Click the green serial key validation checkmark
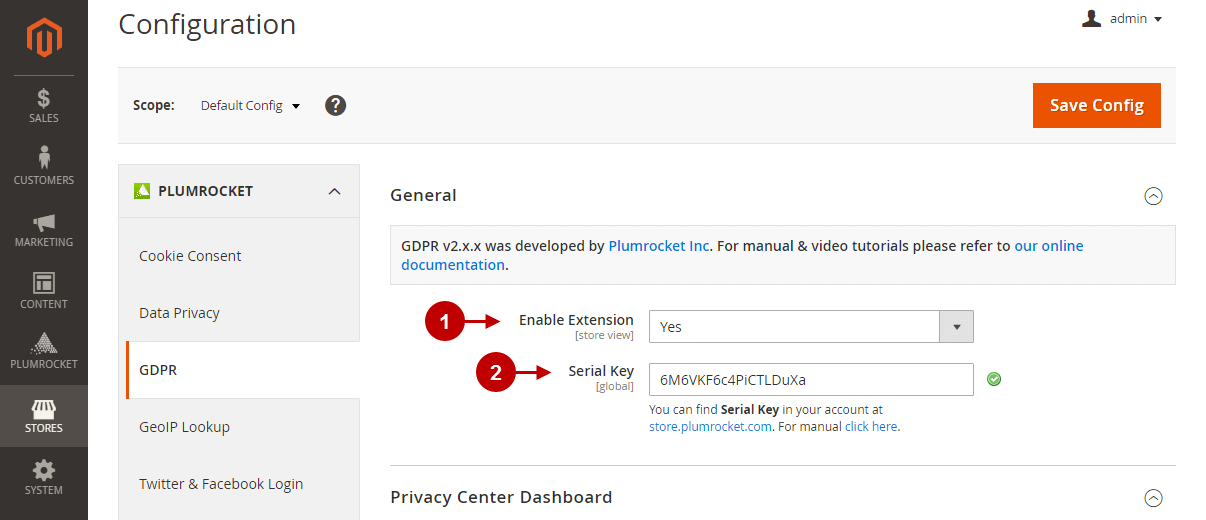Screen dimensions: 1206x520 point(994,379)
